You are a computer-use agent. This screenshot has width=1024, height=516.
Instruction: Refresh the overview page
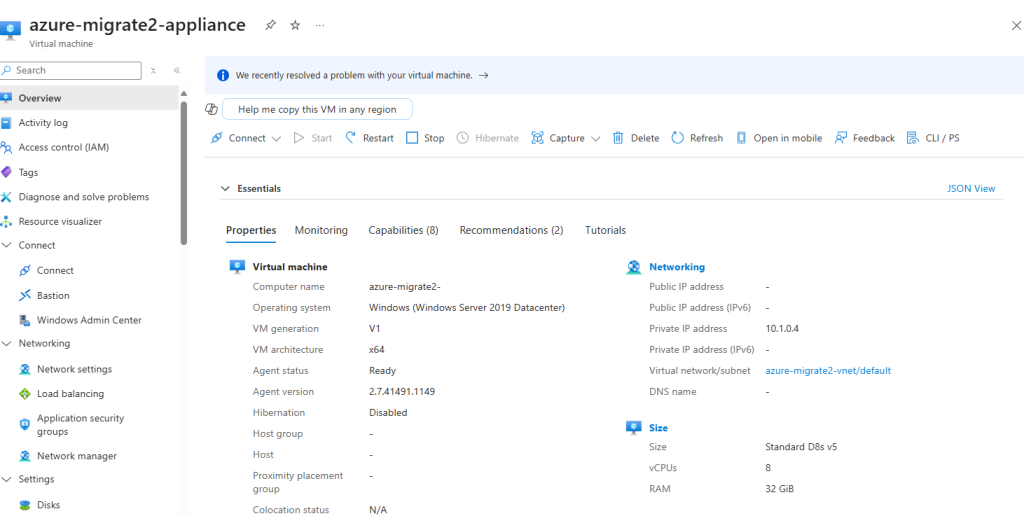pos(697,138)
